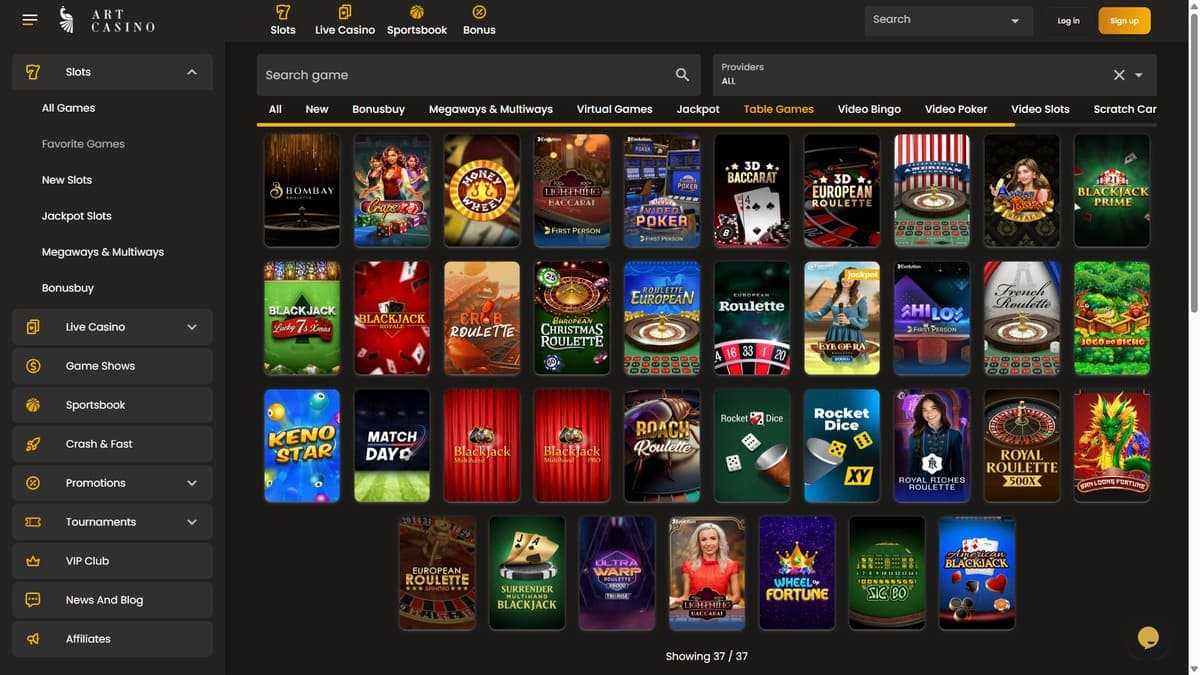The width and height of the screenshot is (1200, 675).
Task: Expand the Live Casino sidebar section
Action: coord(192,327)
